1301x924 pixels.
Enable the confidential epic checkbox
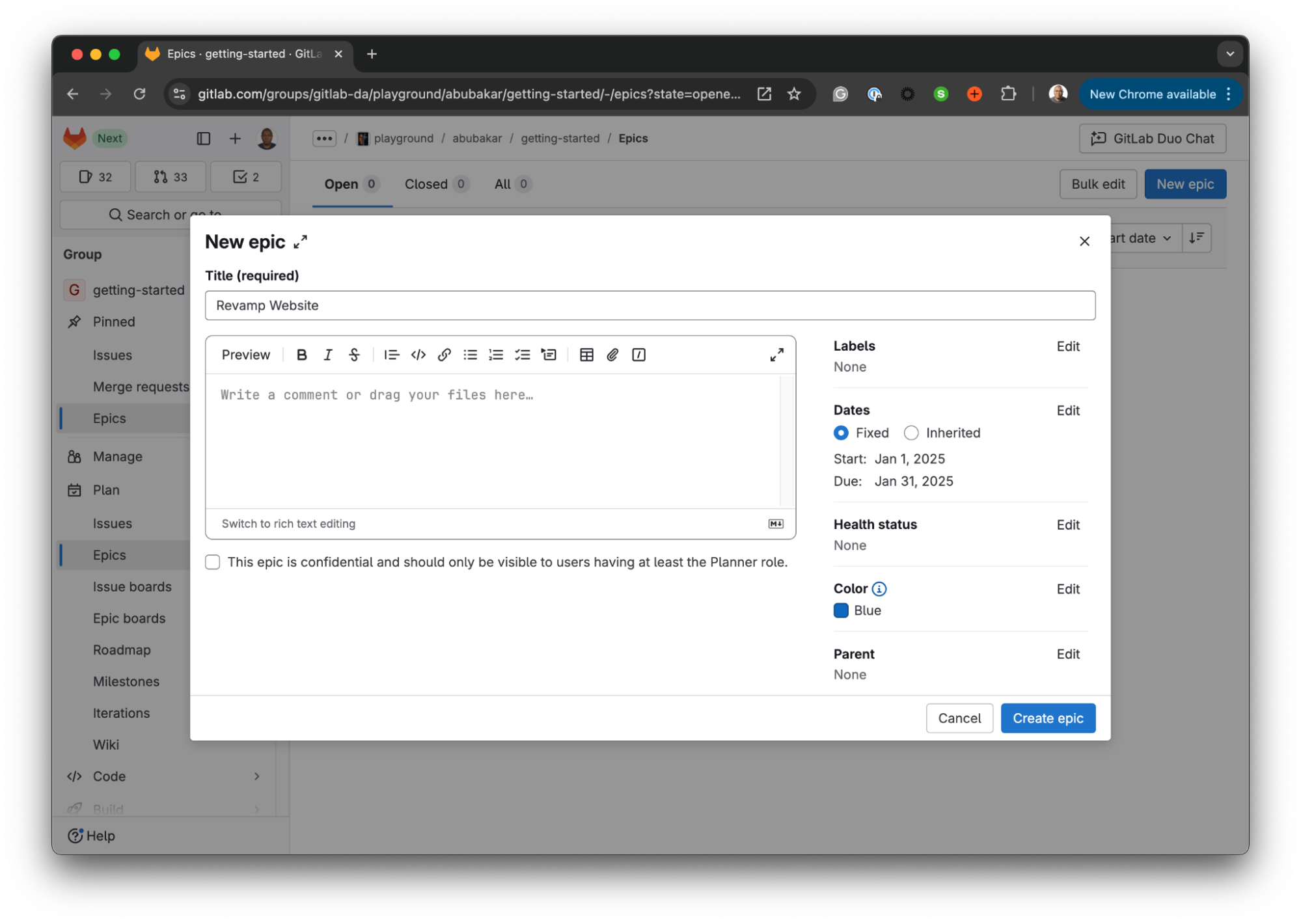pos(212,562)
